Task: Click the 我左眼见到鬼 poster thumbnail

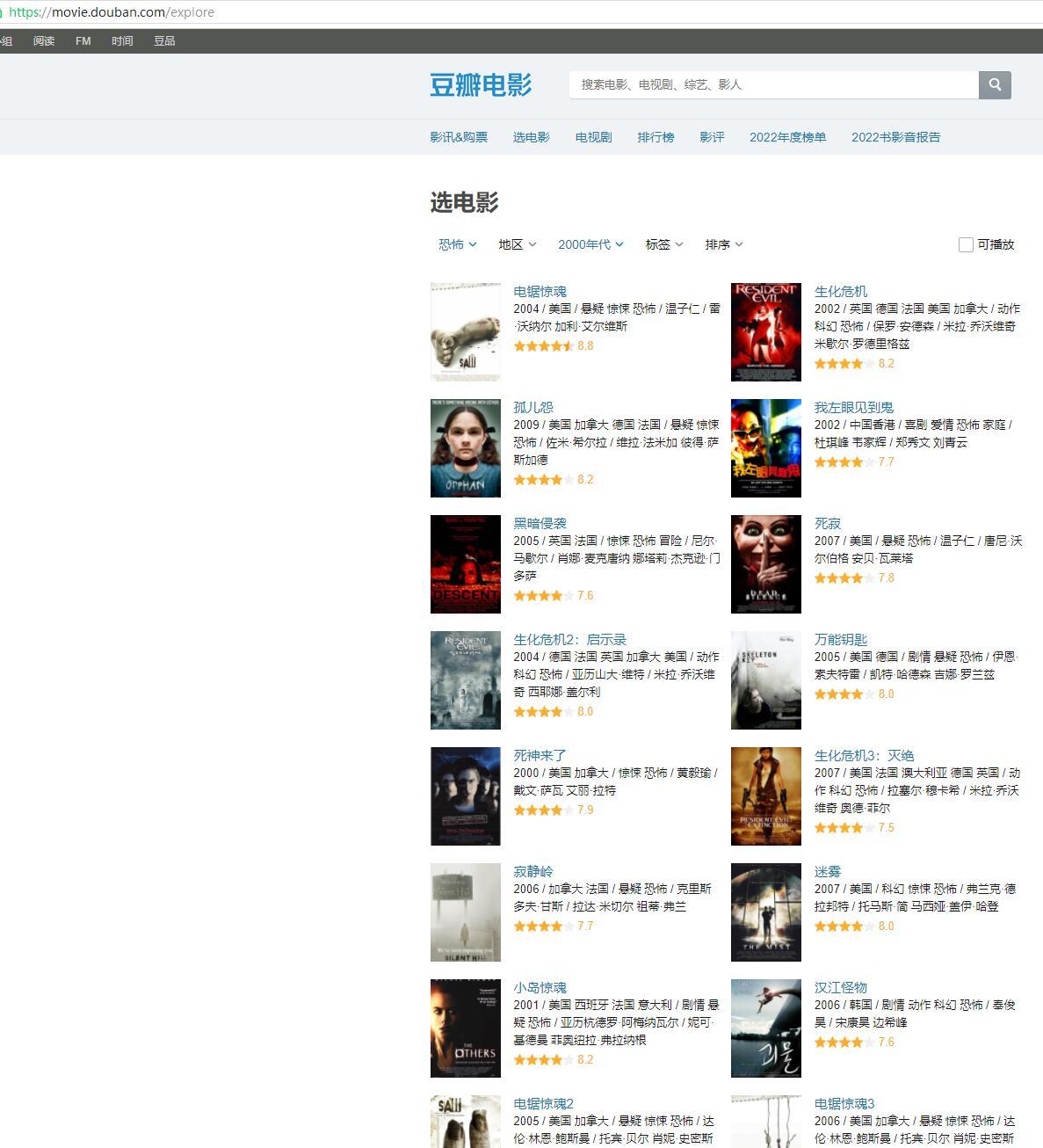Action: (x=766, y=448)
